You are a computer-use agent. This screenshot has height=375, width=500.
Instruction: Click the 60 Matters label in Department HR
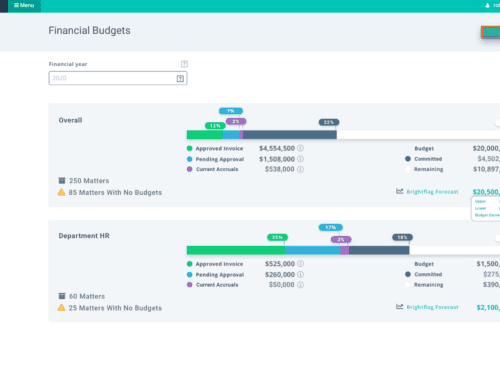click(87, 296)
